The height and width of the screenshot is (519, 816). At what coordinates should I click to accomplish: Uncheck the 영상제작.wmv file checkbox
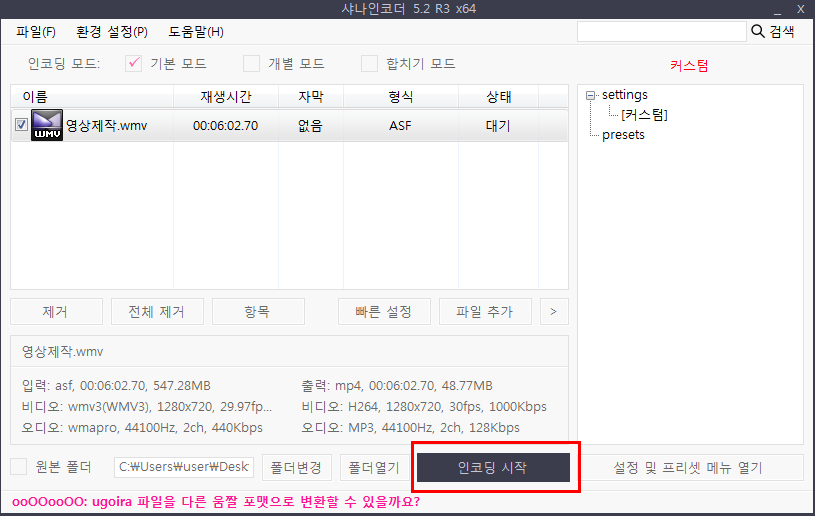click(21, 125)
